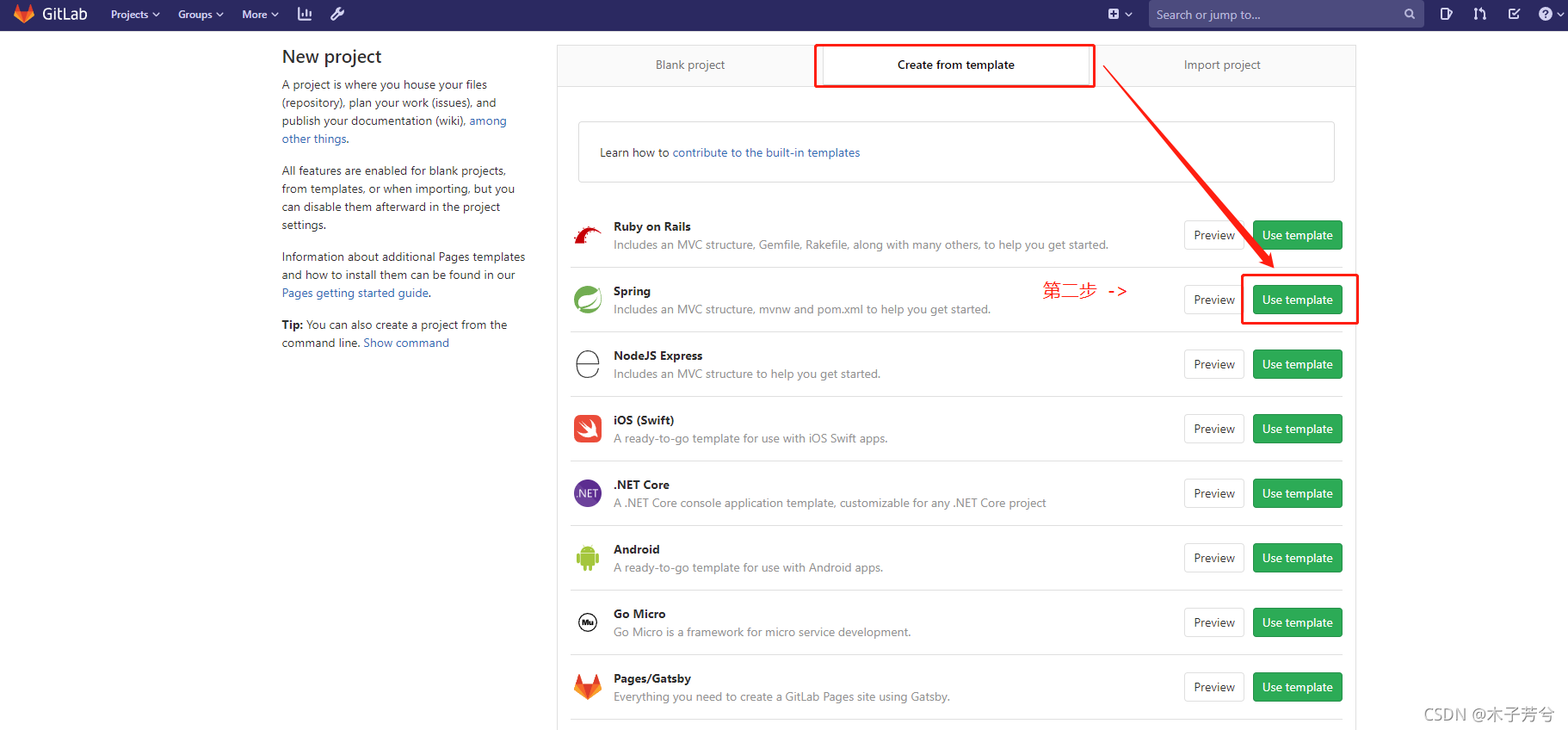Image resolution: width=1568 pixels, height=730 pixels.
Task: Switch to Create from template tab
Action: 955,65
